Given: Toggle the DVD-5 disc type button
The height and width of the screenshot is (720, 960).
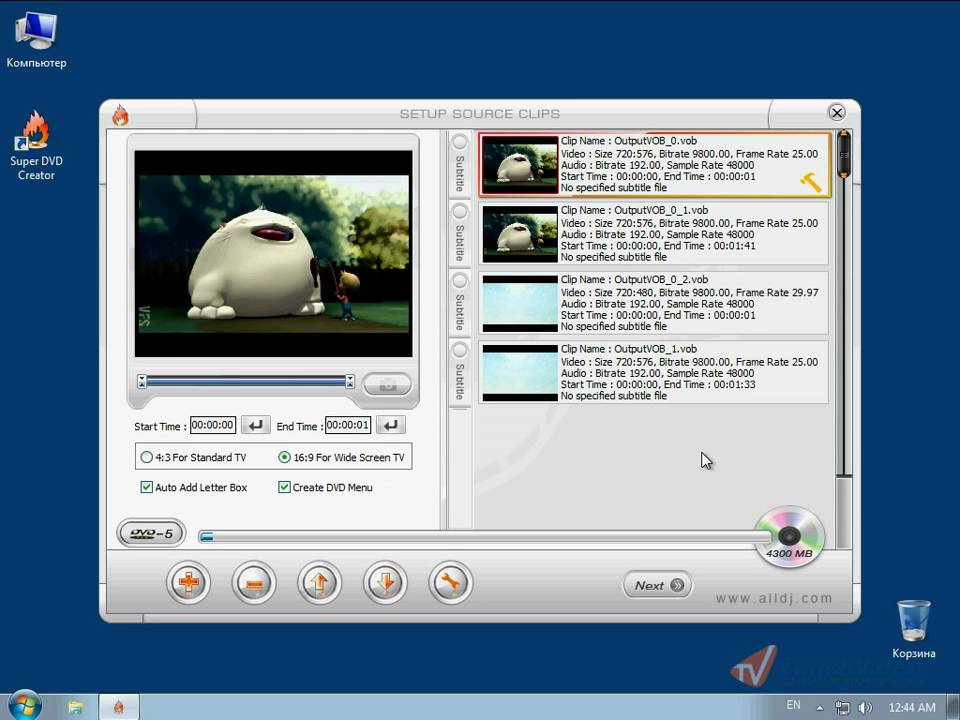Looking at the screenshot, I should point(151,533).
